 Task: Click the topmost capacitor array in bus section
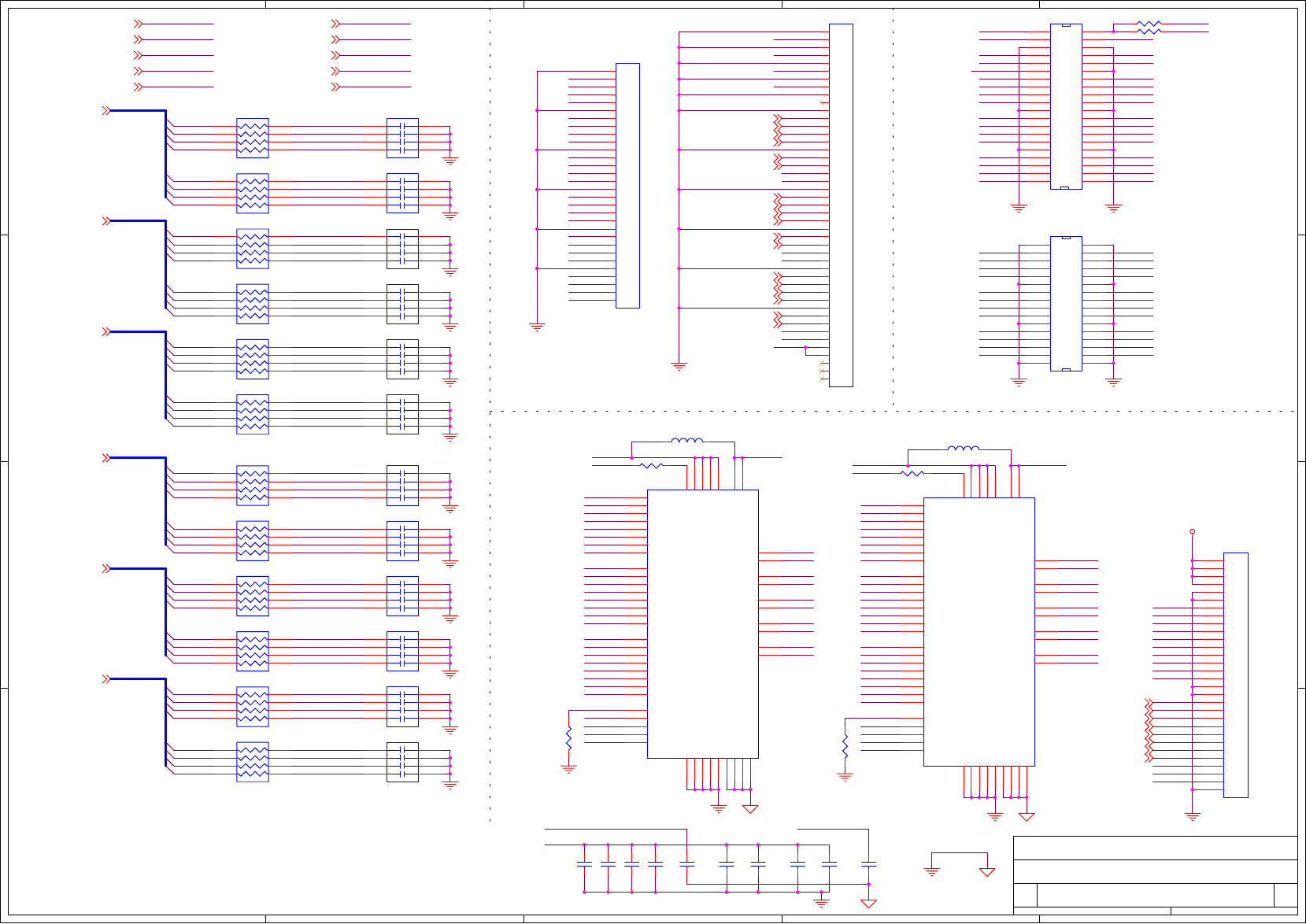(402, 139)
